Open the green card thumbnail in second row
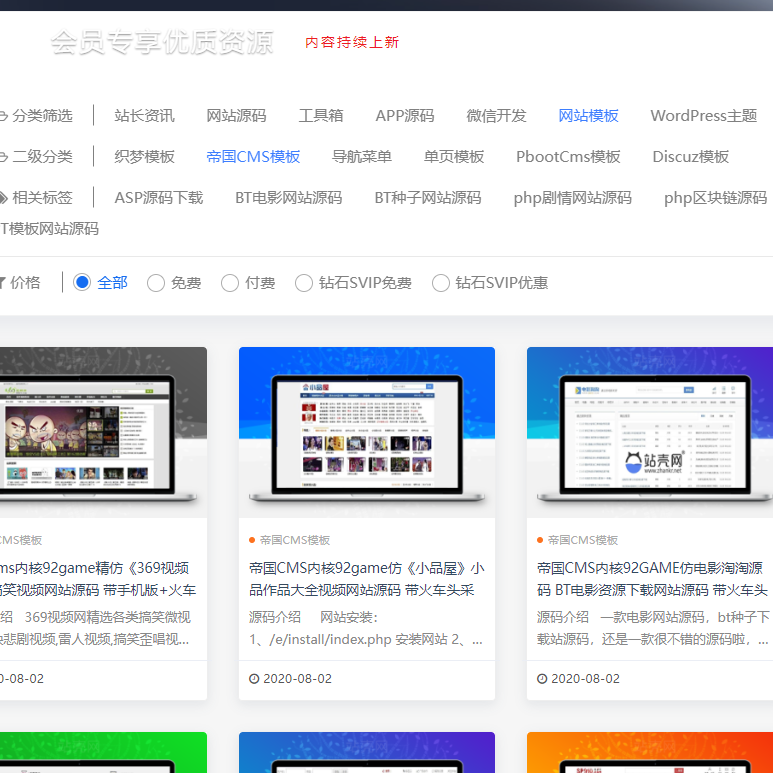Image resolution: width=773 pixels, height=773 pixels. [x=103, y=752]
